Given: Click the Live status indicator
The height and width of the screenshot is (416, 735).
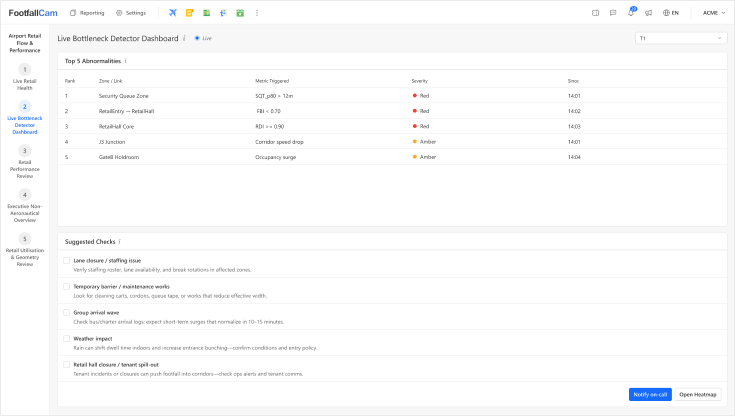Looking at the screenshot, I should (203, 38).
